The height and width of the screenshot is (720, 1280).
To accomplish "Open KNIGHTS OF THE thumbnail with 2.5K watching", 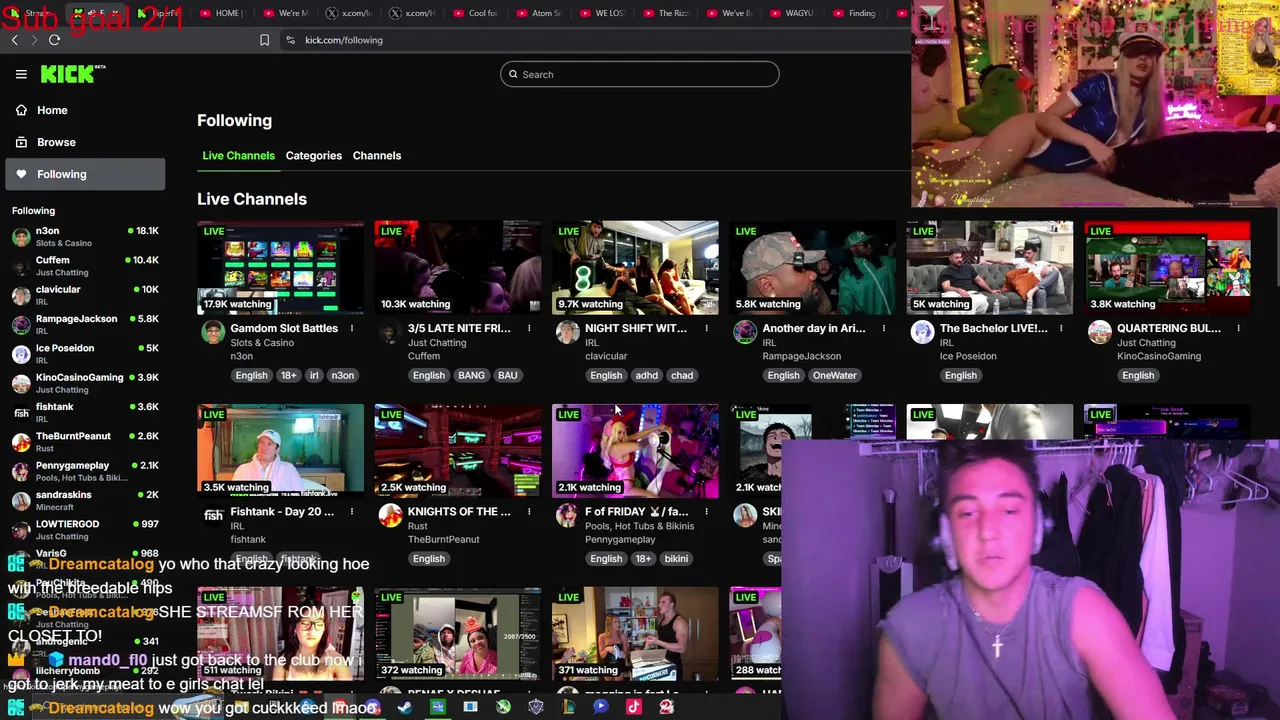I will [x=457, y=451].
